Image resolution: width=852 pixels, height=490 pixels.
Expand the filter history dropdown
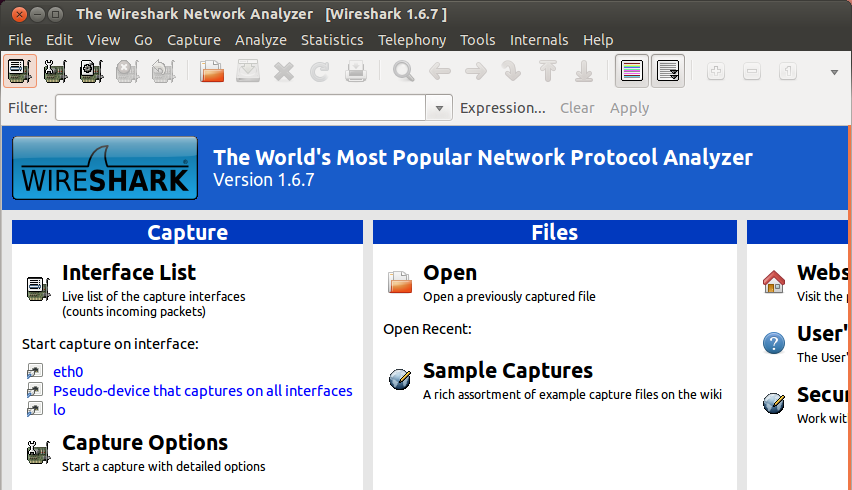click(439, 108)
